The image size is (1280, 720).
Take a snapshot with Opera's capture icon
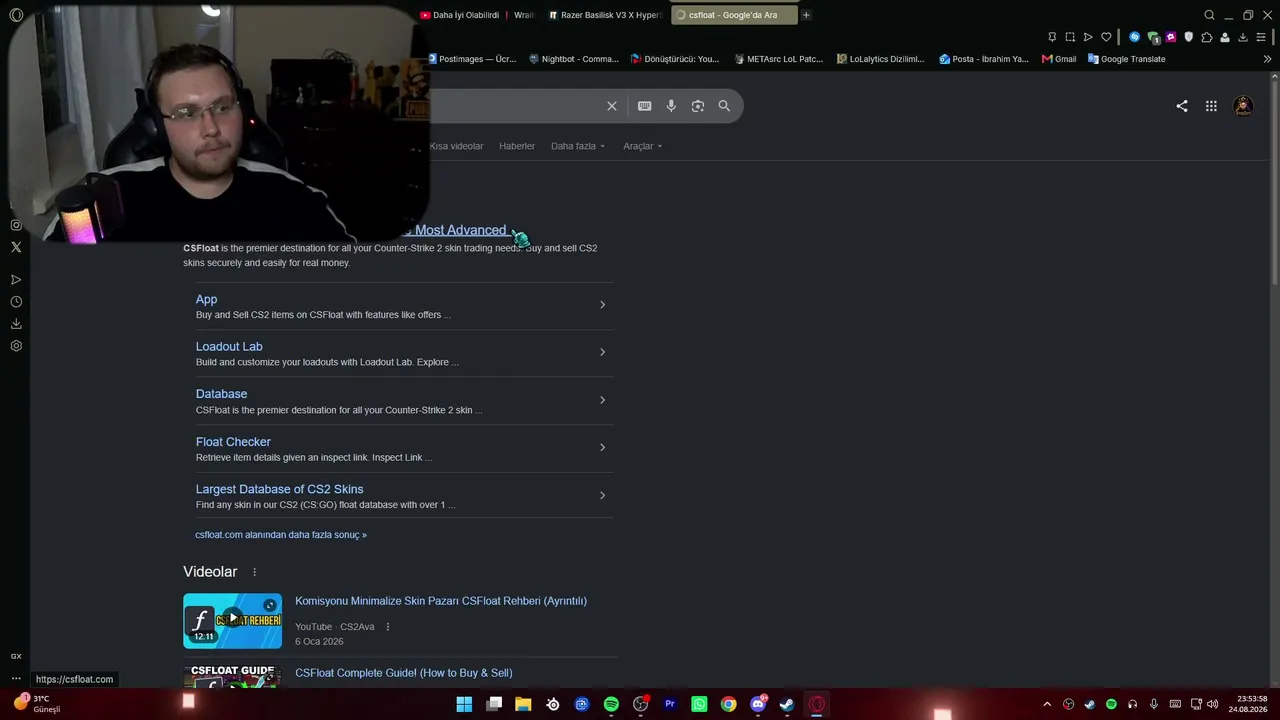pos(1070,37)
